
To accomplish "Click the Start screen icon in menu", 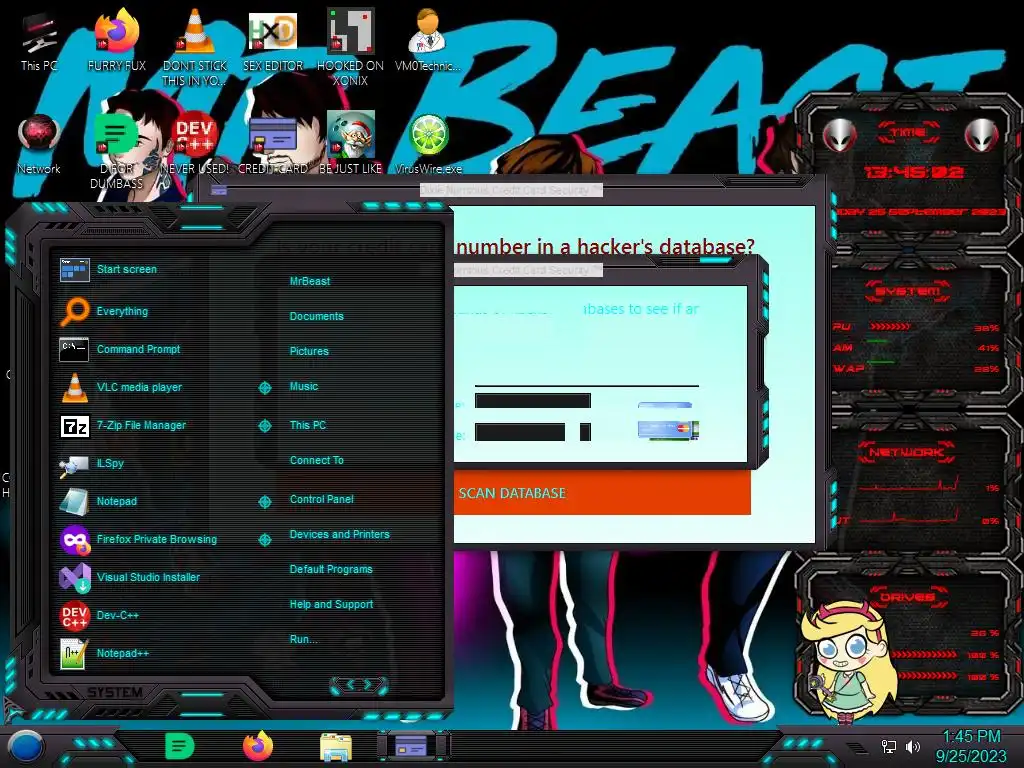I will pyautogui.click(x=74, y=269).
